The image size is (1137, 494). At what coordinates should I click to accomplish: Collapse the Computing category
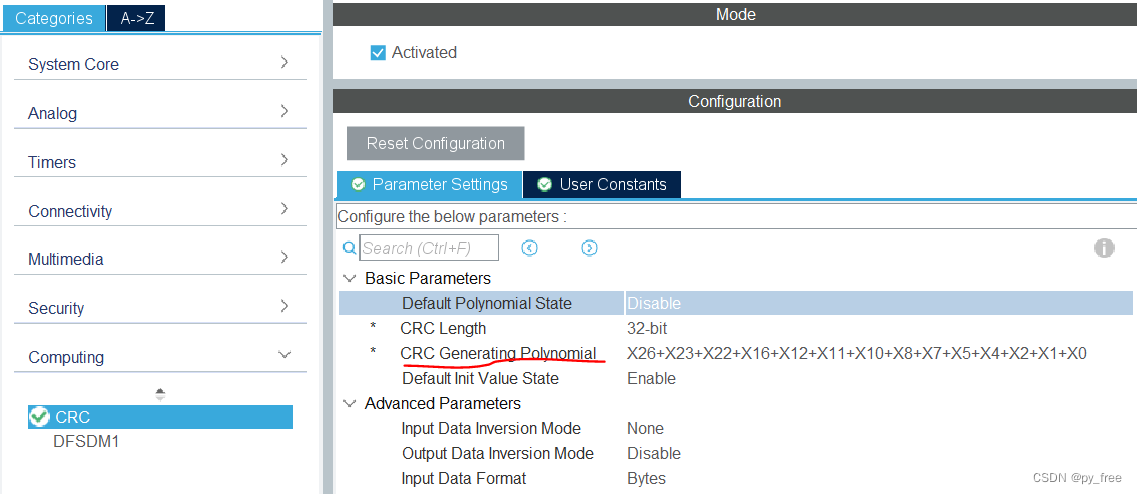[x=284, y=355]
